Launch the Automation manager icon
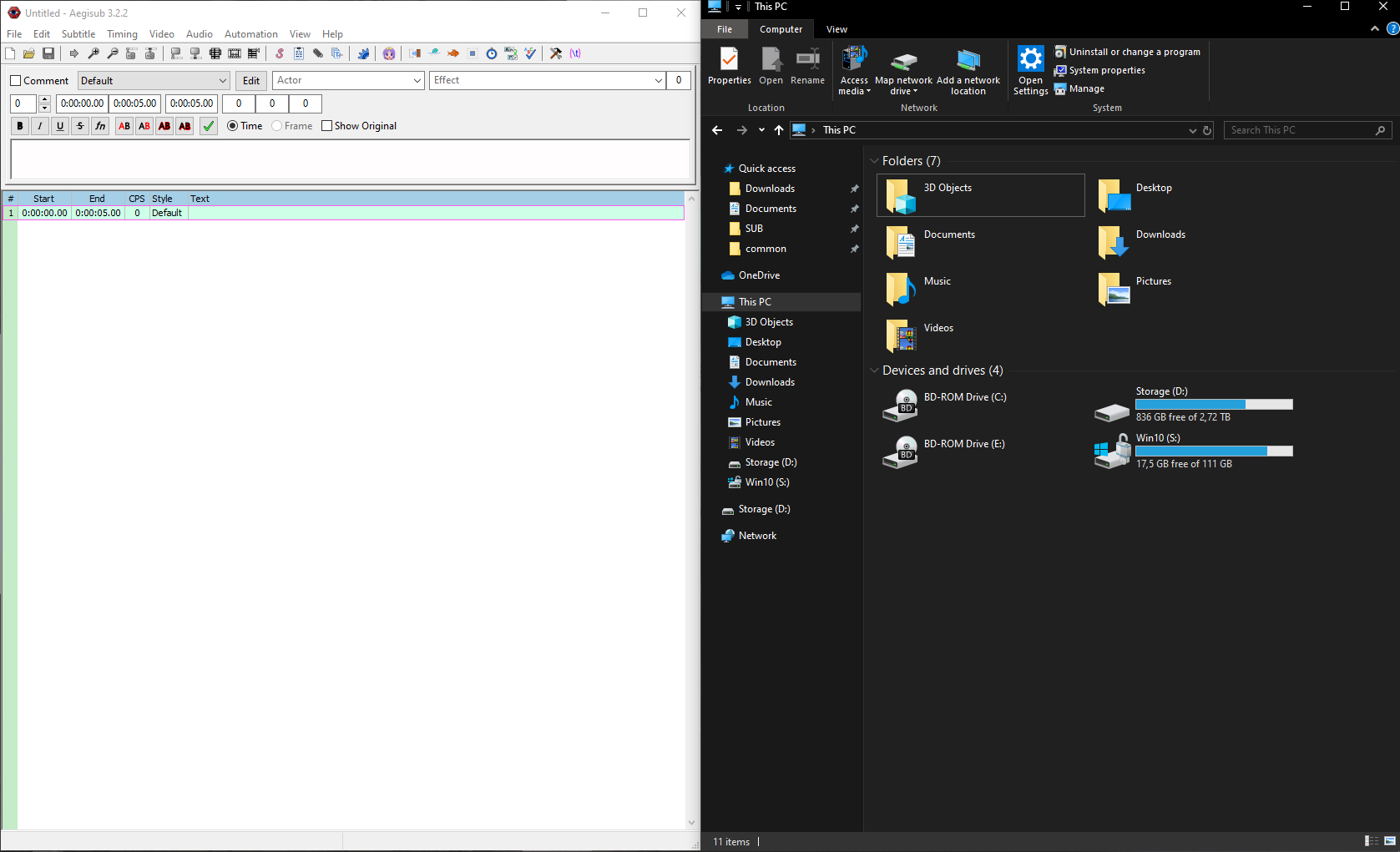Image resolution: width=1400 pixels, height=852 pixels. [365, 53]
